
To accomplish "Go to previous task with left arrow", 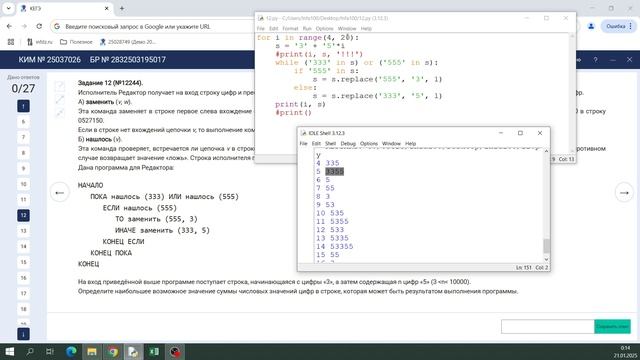I will click(x=60, y=193).
